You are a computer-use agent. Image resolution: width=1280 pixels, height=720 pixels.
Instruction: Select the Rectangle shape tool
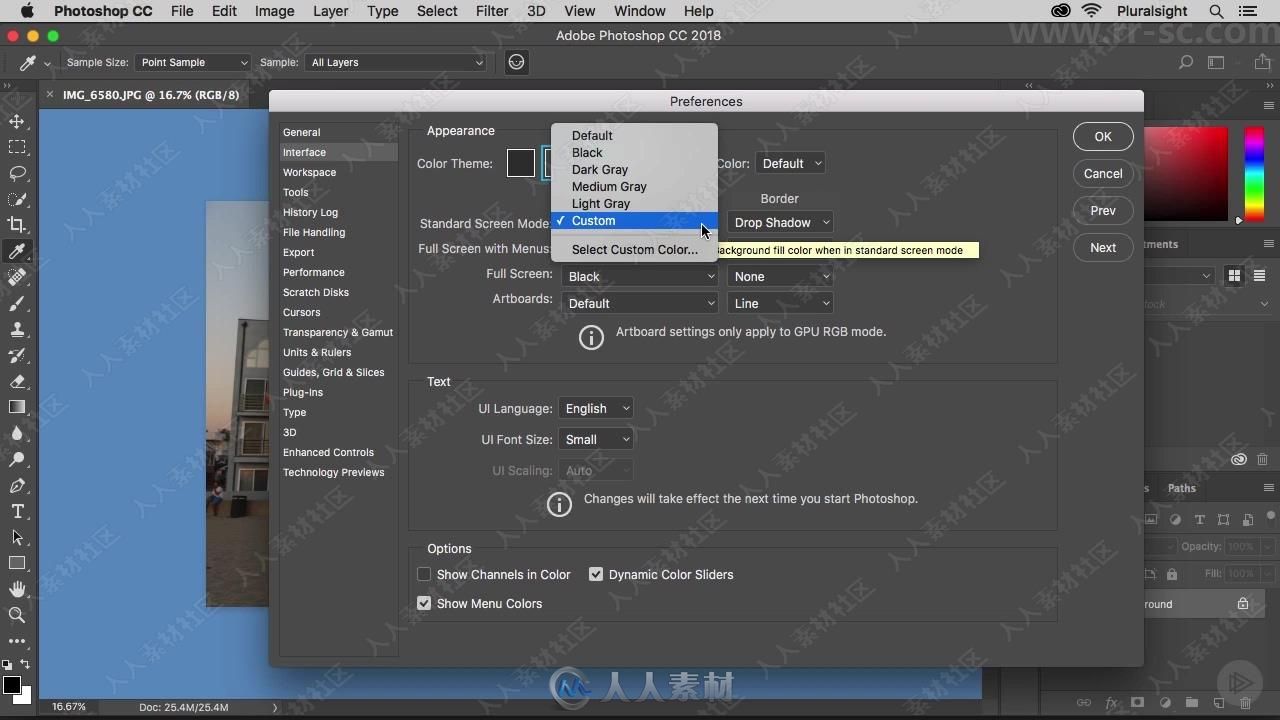17,563
